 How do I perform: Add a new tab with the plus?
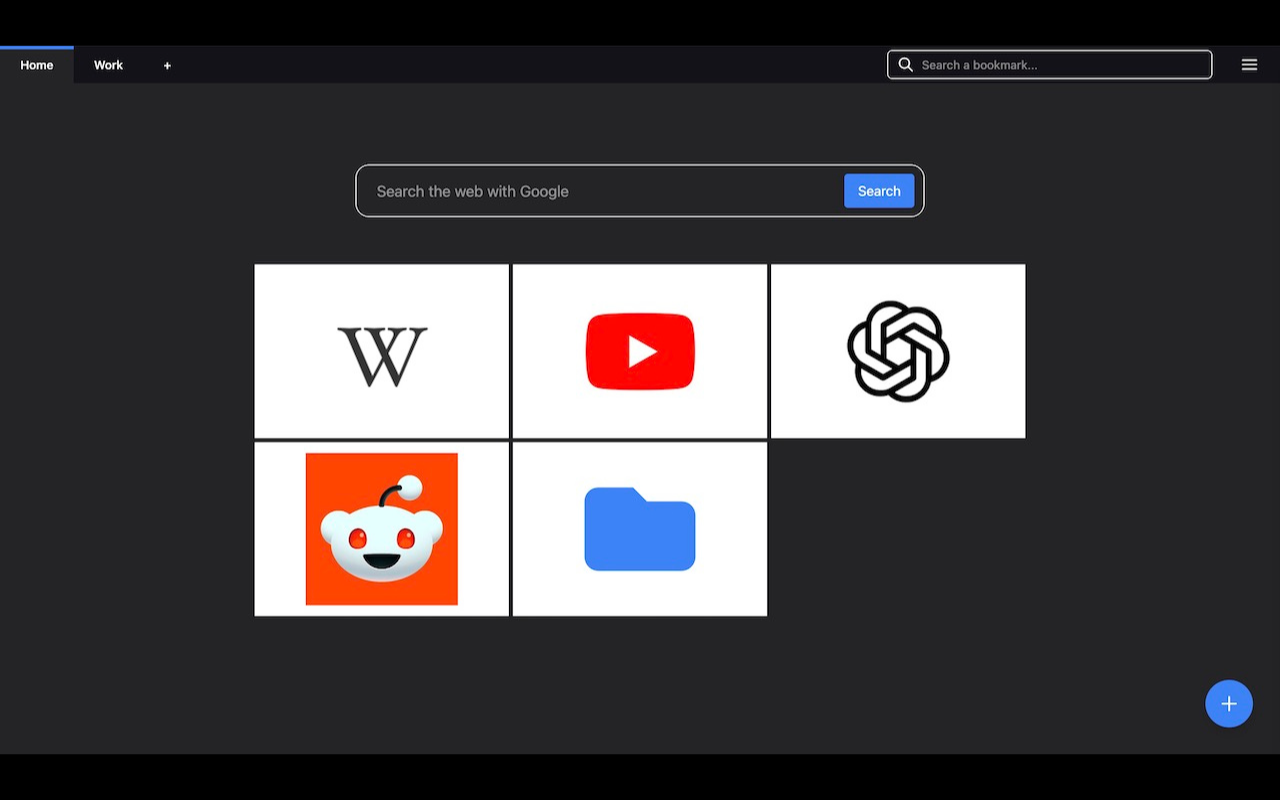(167, 65)
